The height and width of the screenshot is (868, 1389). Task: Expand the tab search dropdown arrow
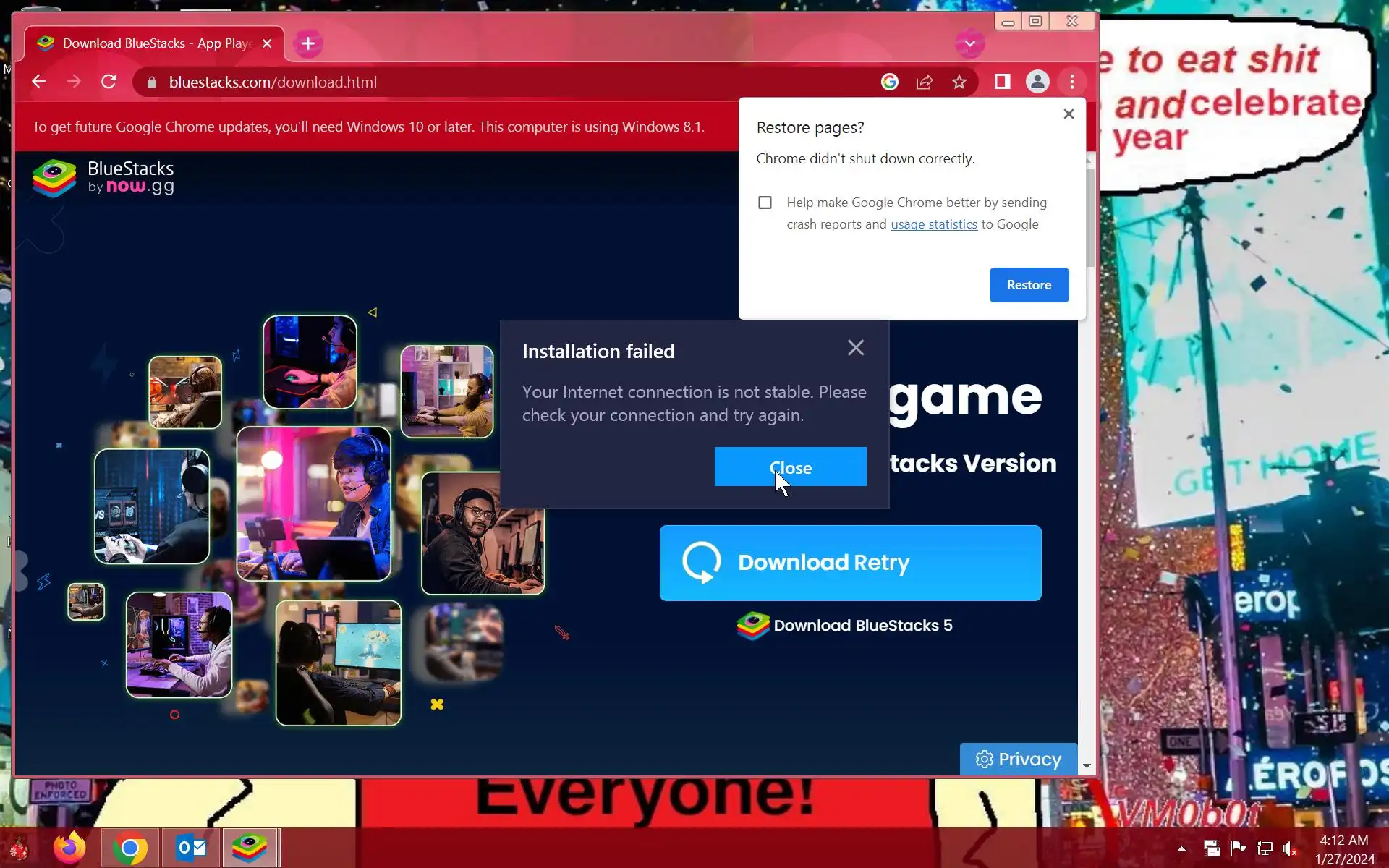[970, 43]
